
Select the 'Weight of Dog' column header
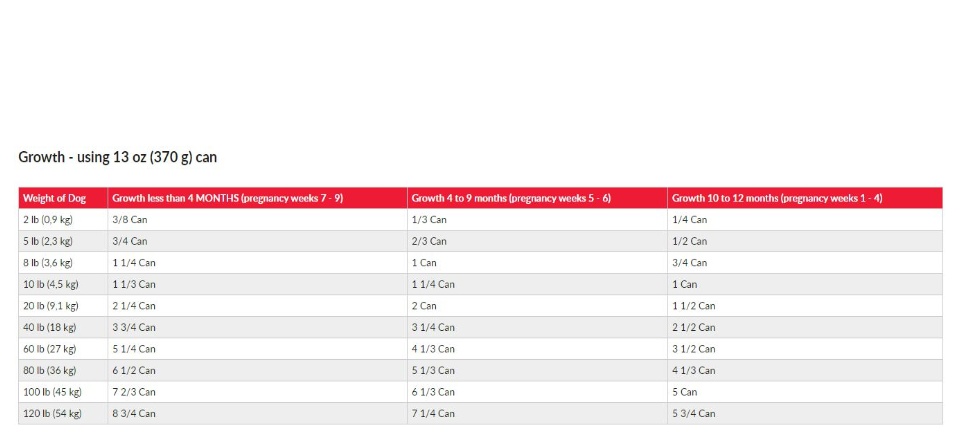(54, 198)
